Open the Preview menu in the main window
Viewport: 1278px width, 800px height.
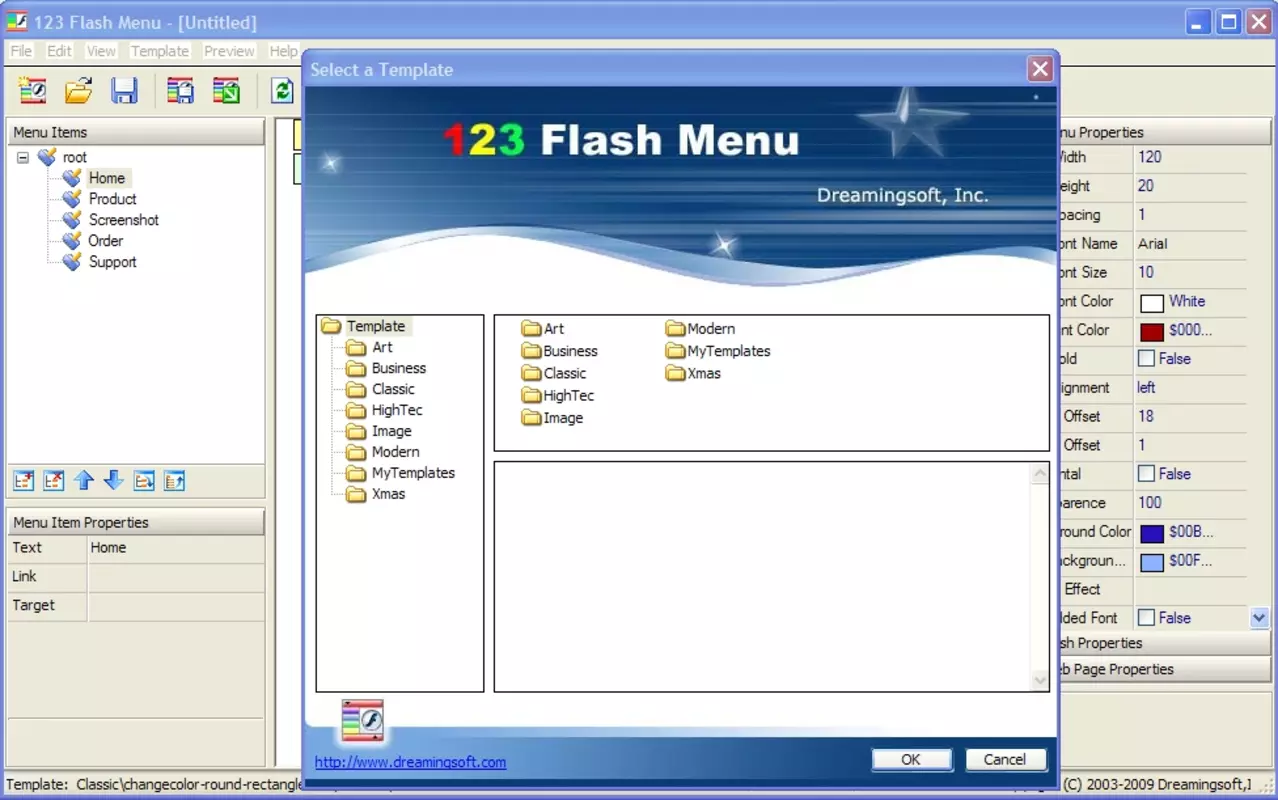pyautogui.click(x=229, y=51)
